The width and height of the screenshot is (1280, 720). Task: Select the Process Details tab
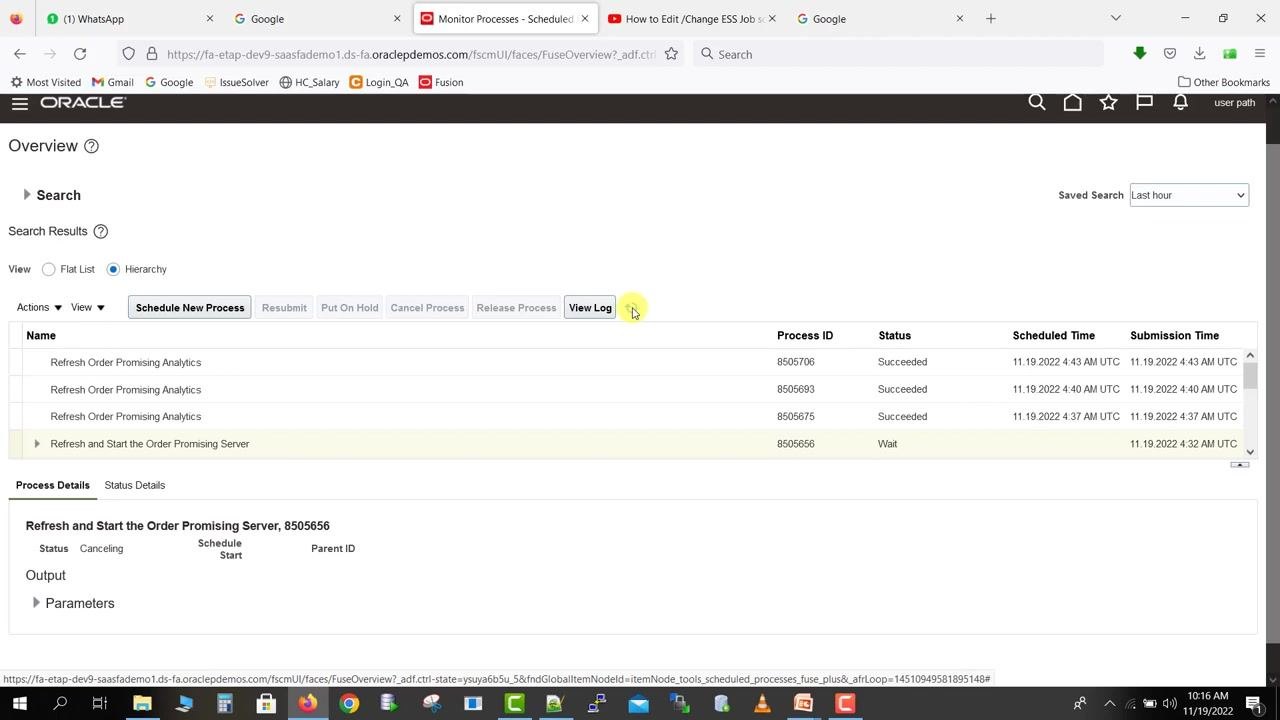click(53, 485)
